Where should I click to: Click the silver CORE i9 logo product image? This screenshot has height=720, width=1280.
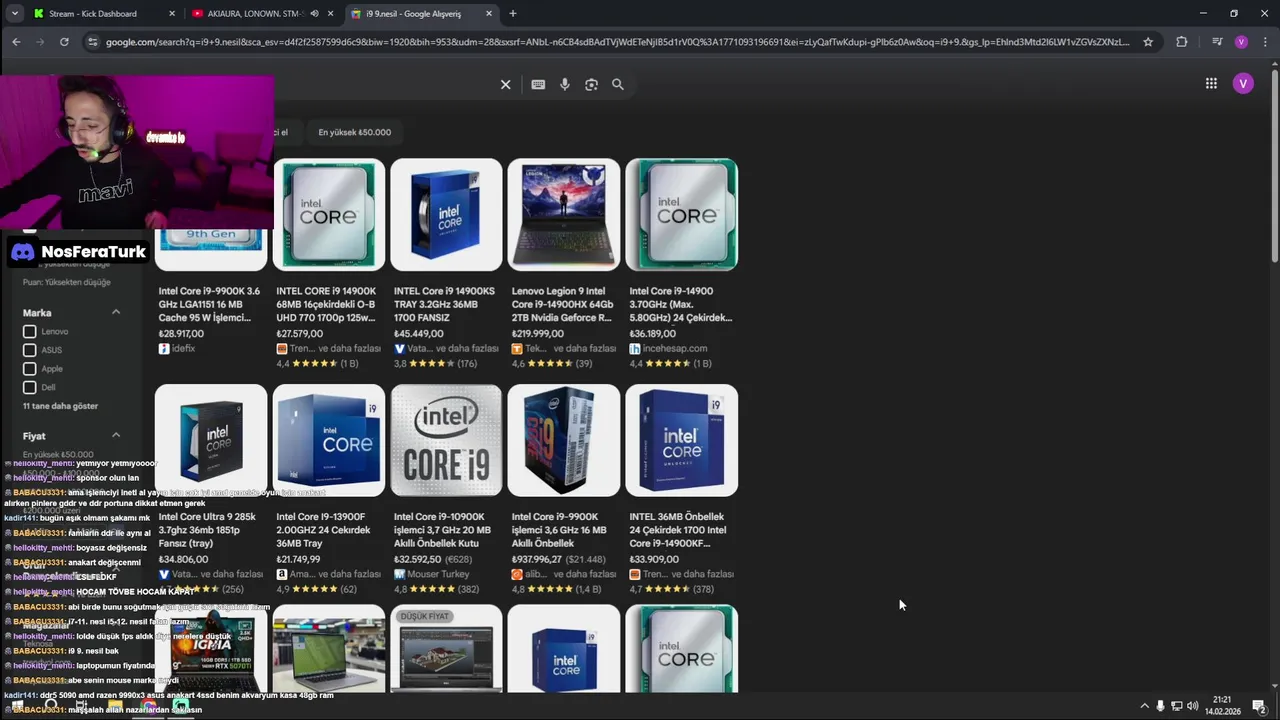click(446, 440)
